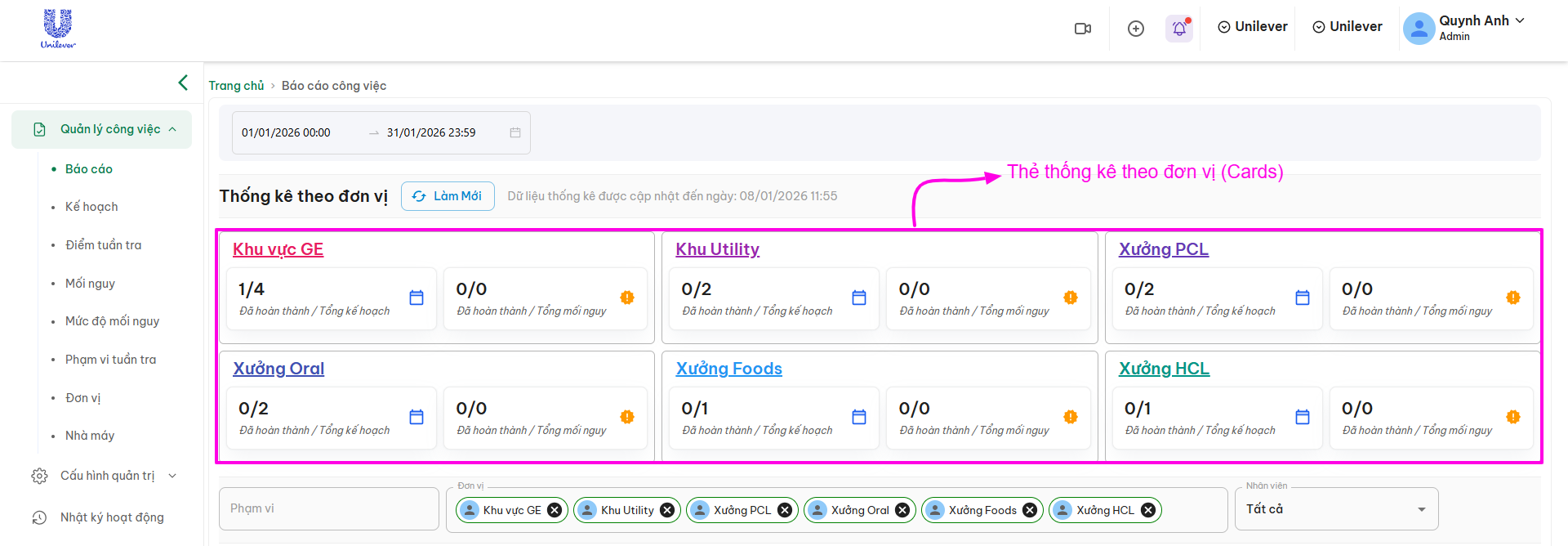The image size is (1568, 546).
Task: Click the Làm Mới refresh button
Action: [448, 196]
